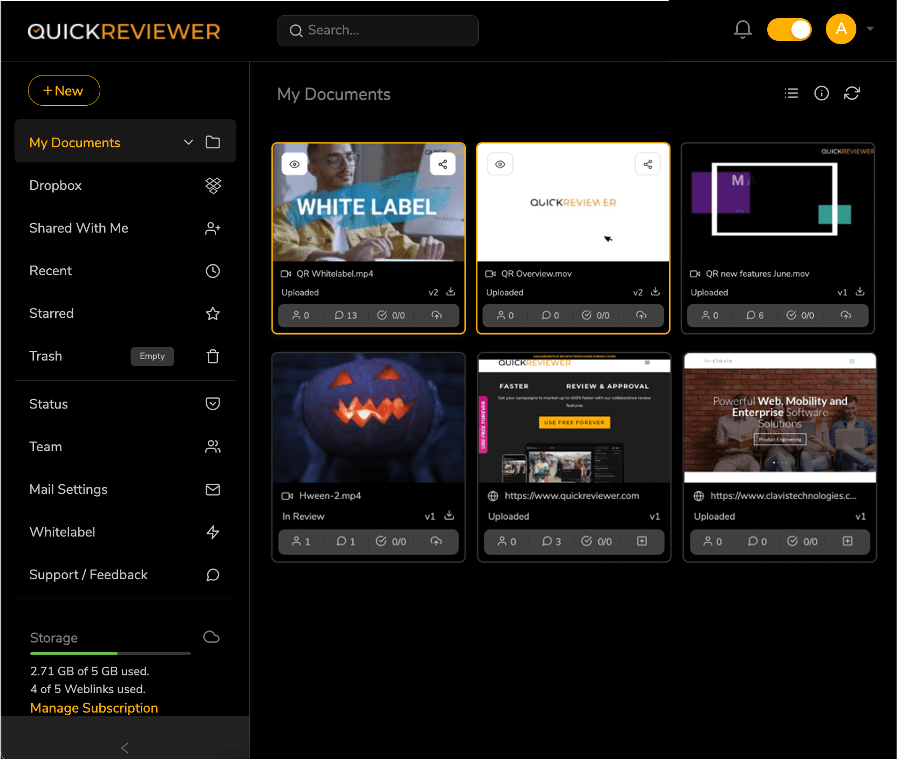Open the user account dropdown arrow

pos(870,29)
